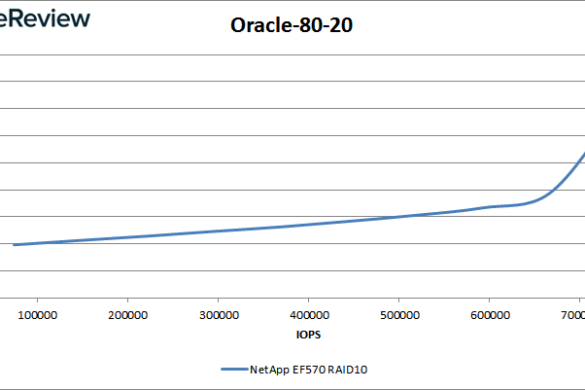Select the 100000 axis label
This screenshot has width=585, height=390.
pyautogui.click(x=37, y=315)
